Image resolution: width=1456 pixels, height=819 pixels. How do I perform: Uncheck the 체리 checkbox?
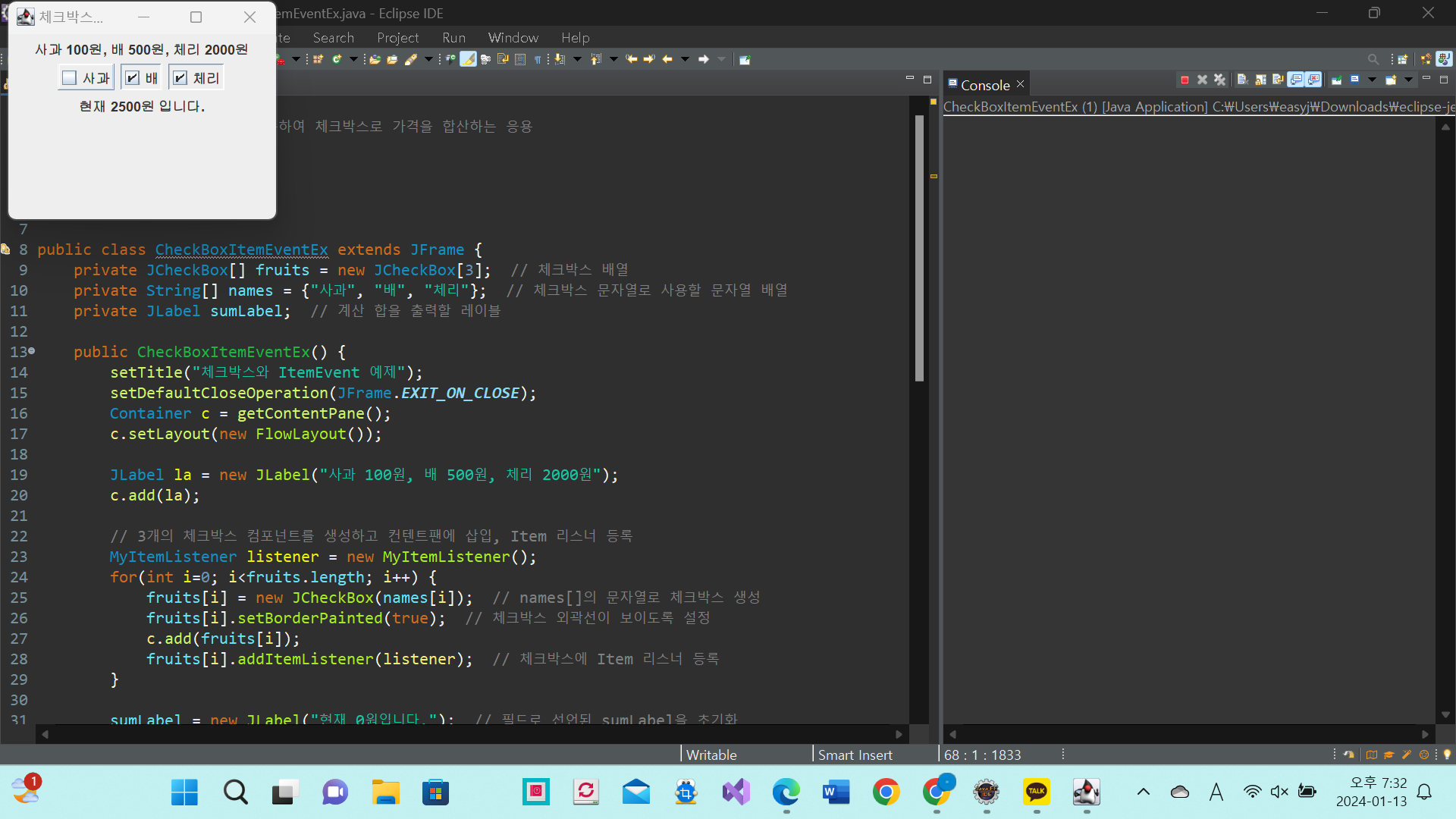pos(180,78)
